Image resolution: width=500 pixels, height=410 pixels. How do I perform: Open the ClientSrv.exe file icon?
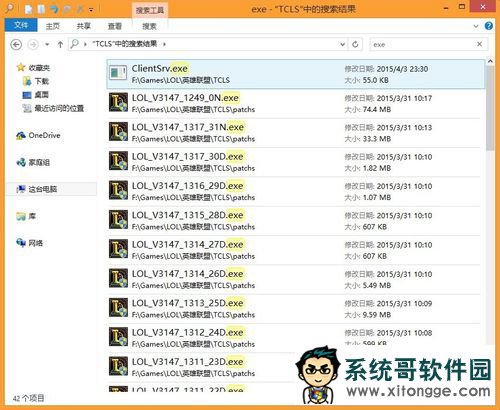tap(118, 73)
